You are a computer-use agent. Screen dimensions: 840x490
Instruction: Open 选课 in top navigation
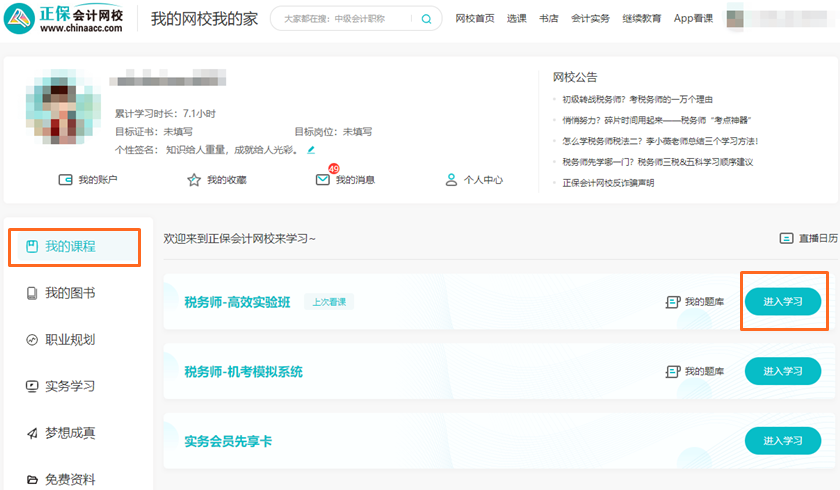[516, 19]
